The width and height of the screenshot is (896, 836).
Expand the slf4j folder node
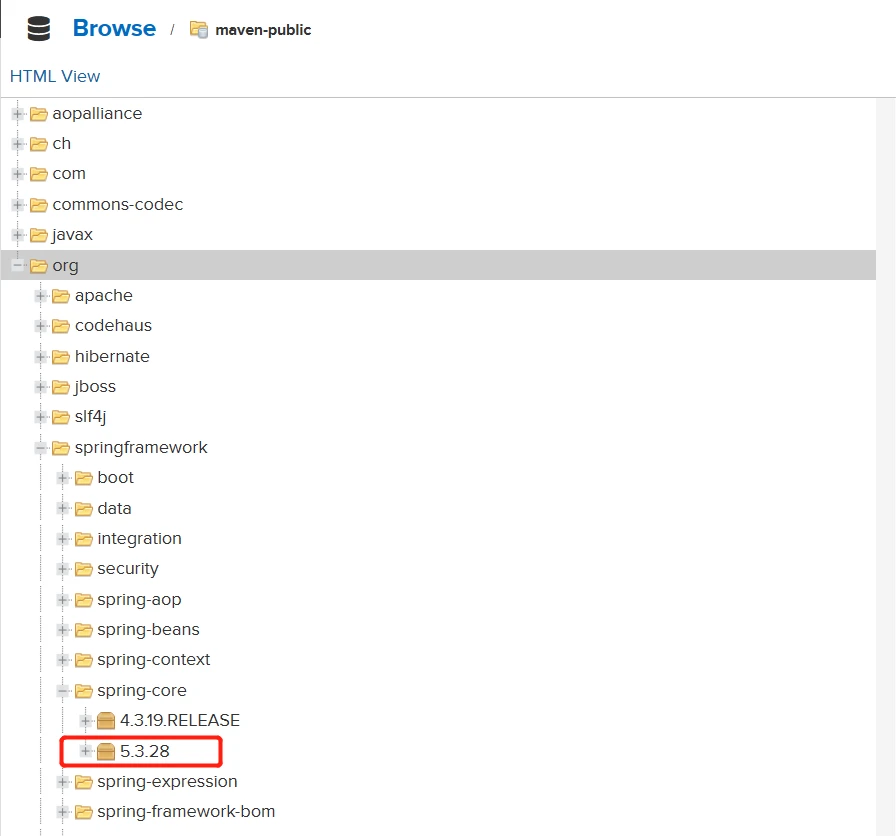pos(40,417)
